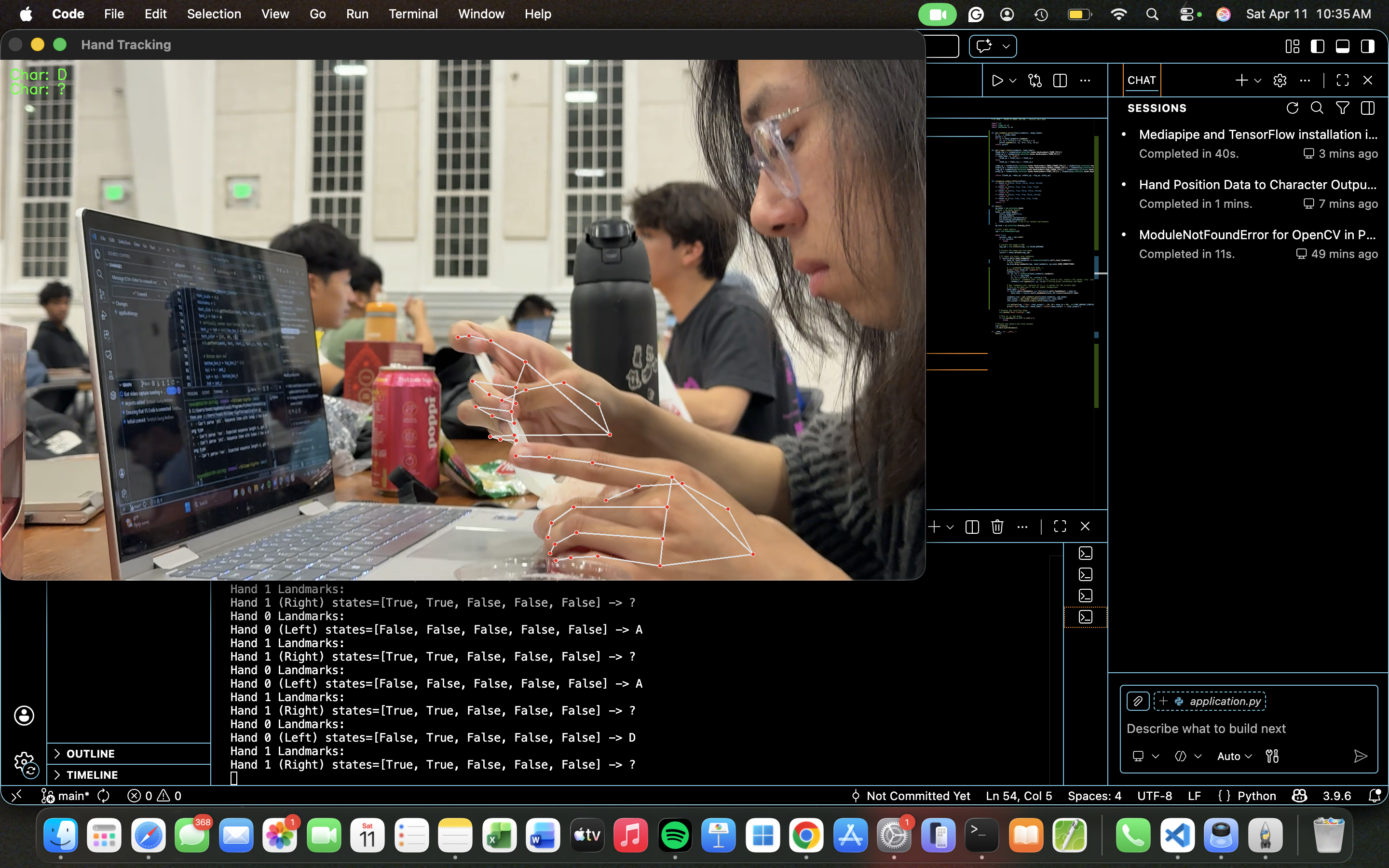Open the Auto model picker dropdown

point(1234,756)
